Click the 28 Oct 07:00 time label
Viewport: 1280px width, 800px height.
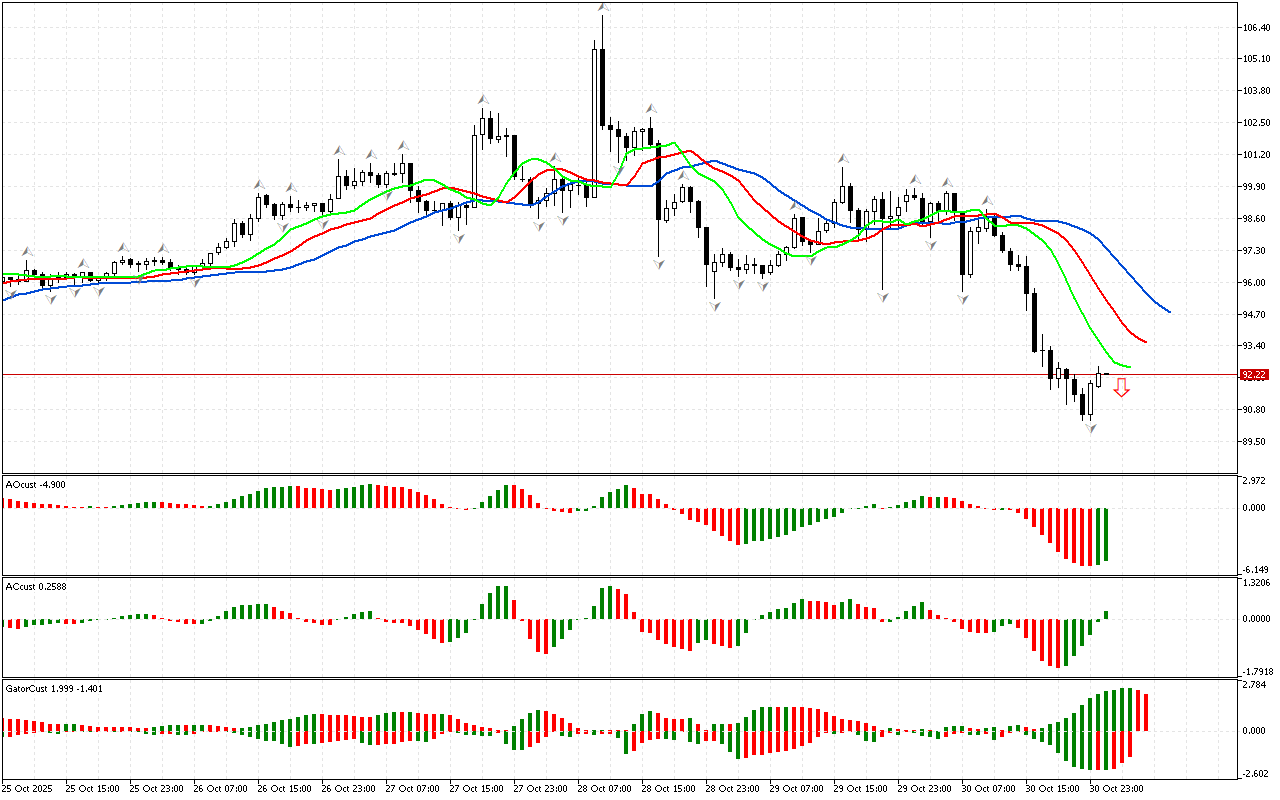click(603, 788)
